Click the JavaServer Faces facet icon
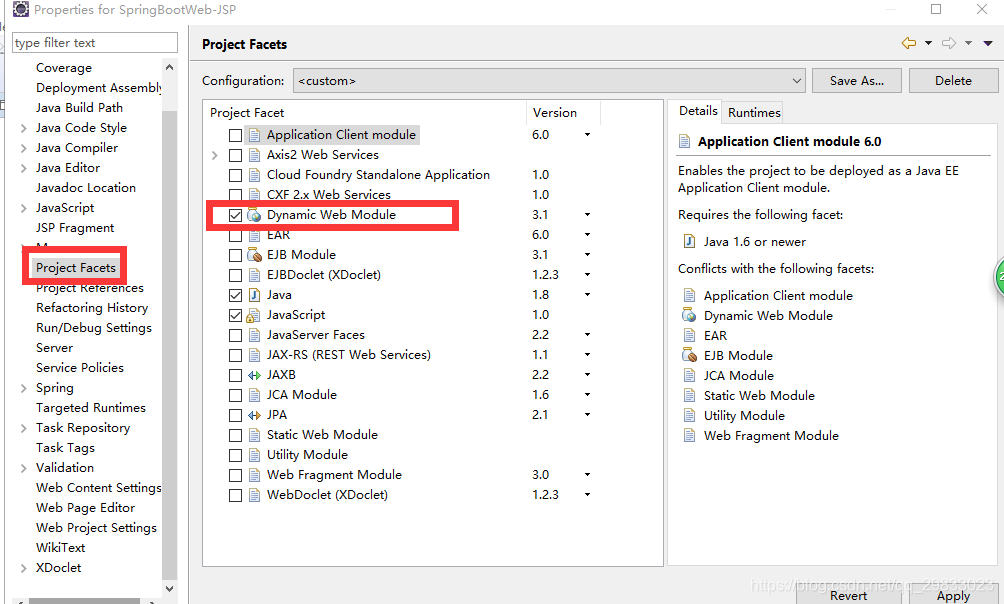 coord(254,335)
